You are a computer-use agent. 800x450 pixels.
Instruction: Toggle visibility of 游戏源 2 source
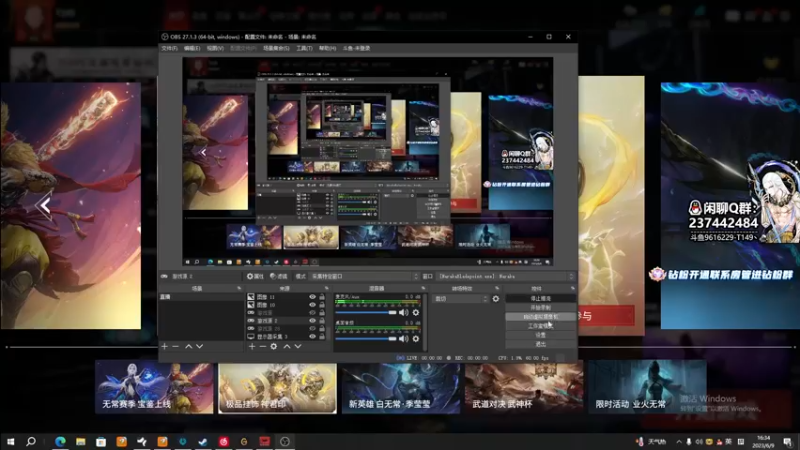[312, 320]
